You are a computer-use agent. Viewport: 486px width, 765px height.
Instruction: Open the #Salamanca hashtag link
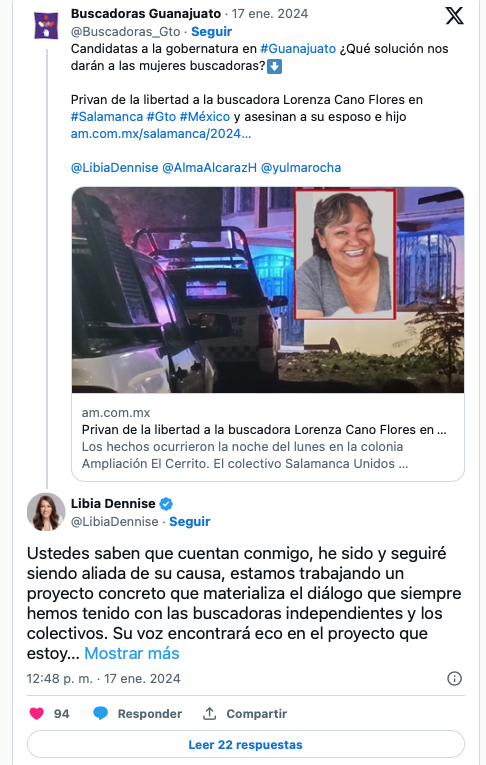coord(107,117)
